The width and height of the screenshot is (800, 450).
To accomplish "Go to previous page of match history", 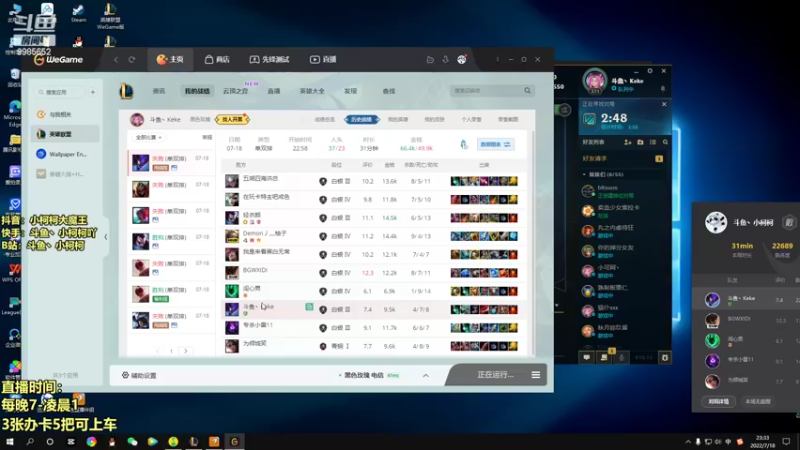I will click(157, 351).
